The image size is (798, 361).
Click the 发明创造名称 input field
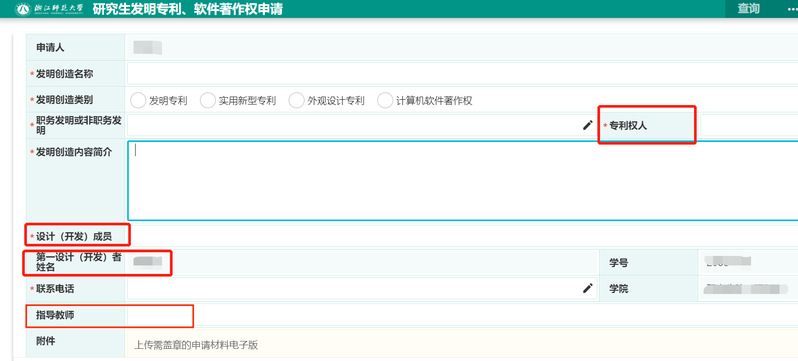tap(463, 74)
